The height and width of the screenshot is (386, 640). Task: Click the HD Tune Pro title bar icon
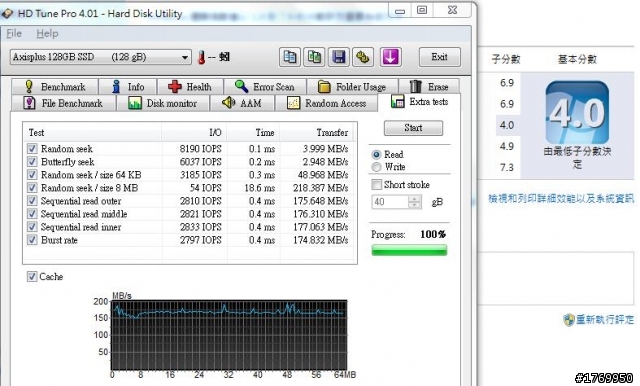click(x=7, y=13)
